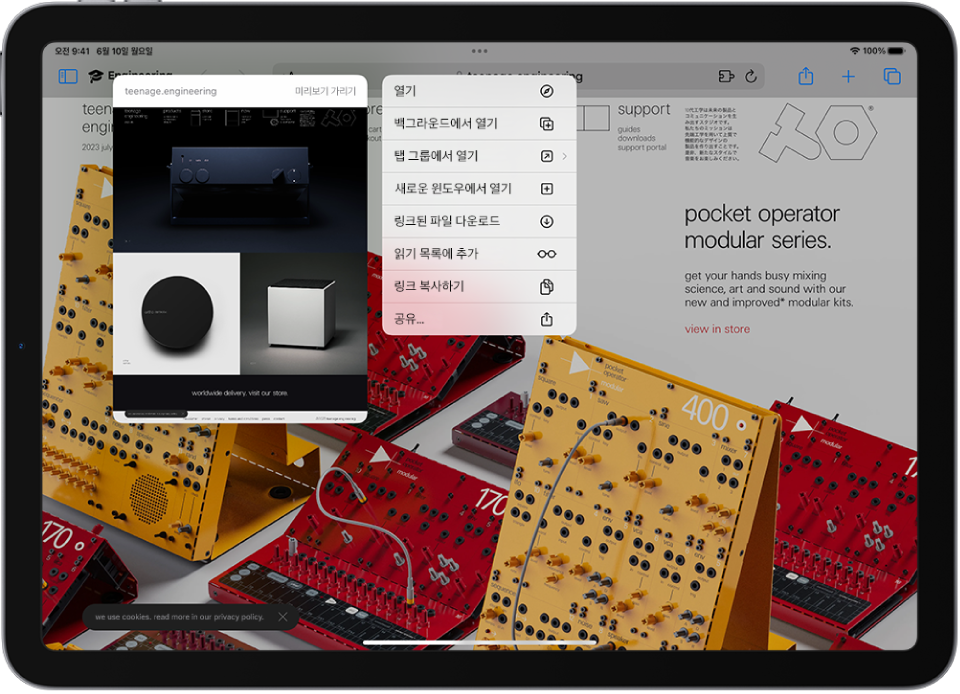960x694 pixels.
Task: Tap the Share icon in Safari toolbar
Action: click(x=806, y=76)
